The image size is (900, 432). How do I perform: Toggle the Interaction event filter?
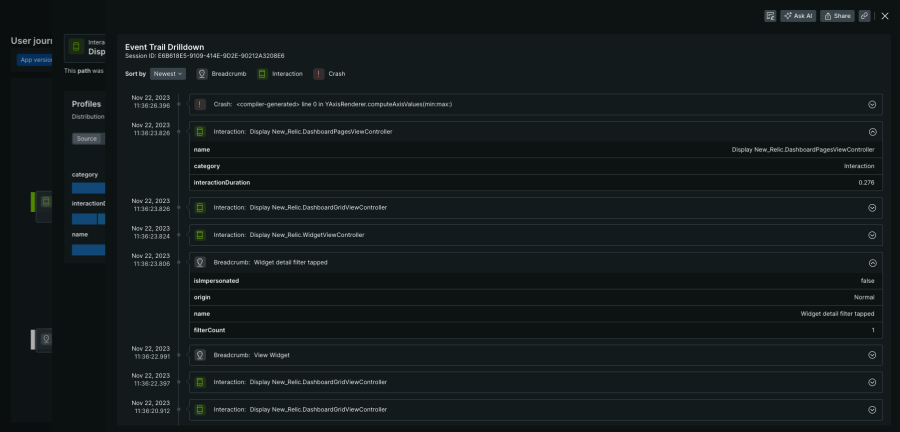tap(281, 74)
